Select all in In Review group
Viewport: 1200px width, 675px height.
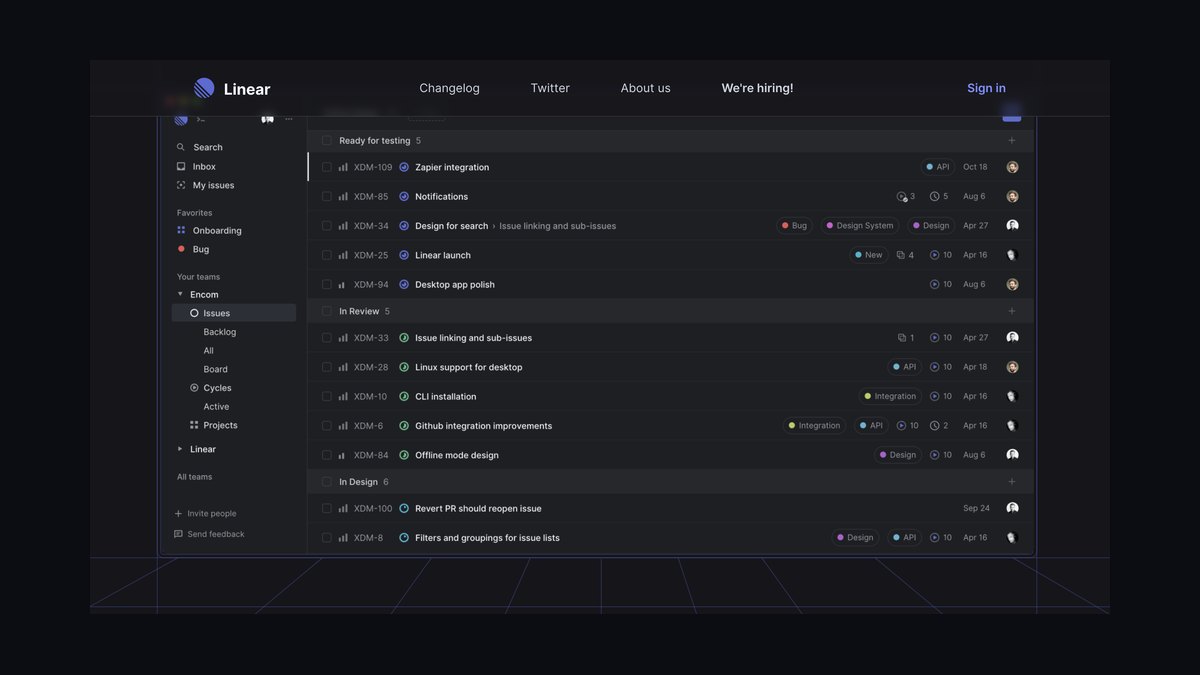[x=327, y=311]
